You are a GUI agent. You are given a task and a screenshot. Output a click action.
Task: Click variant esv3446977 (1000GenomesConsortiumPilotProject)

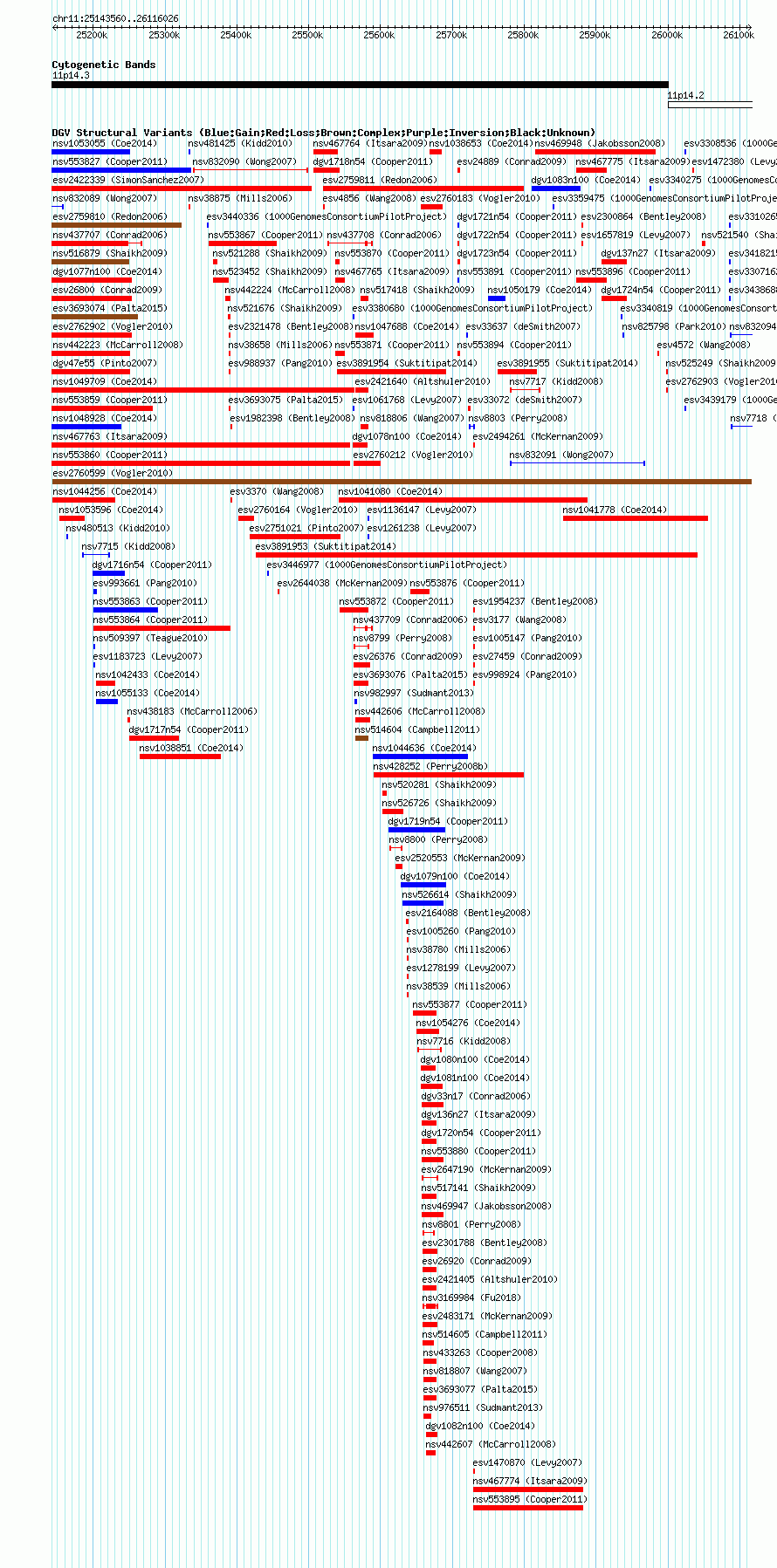387,565
